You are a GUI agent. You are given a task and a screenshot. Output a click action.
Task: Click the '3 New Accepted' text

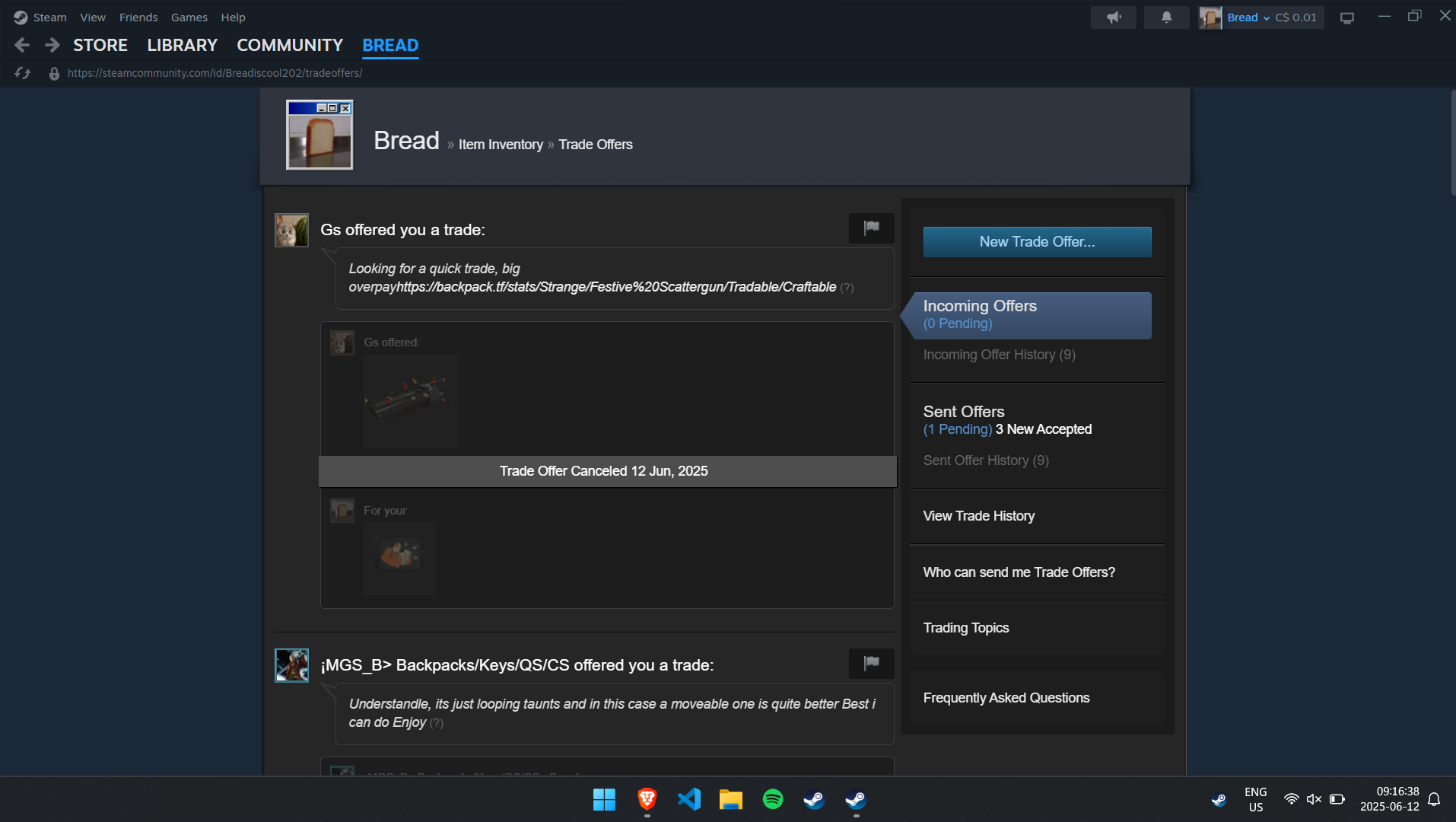tap(1043, 429)
